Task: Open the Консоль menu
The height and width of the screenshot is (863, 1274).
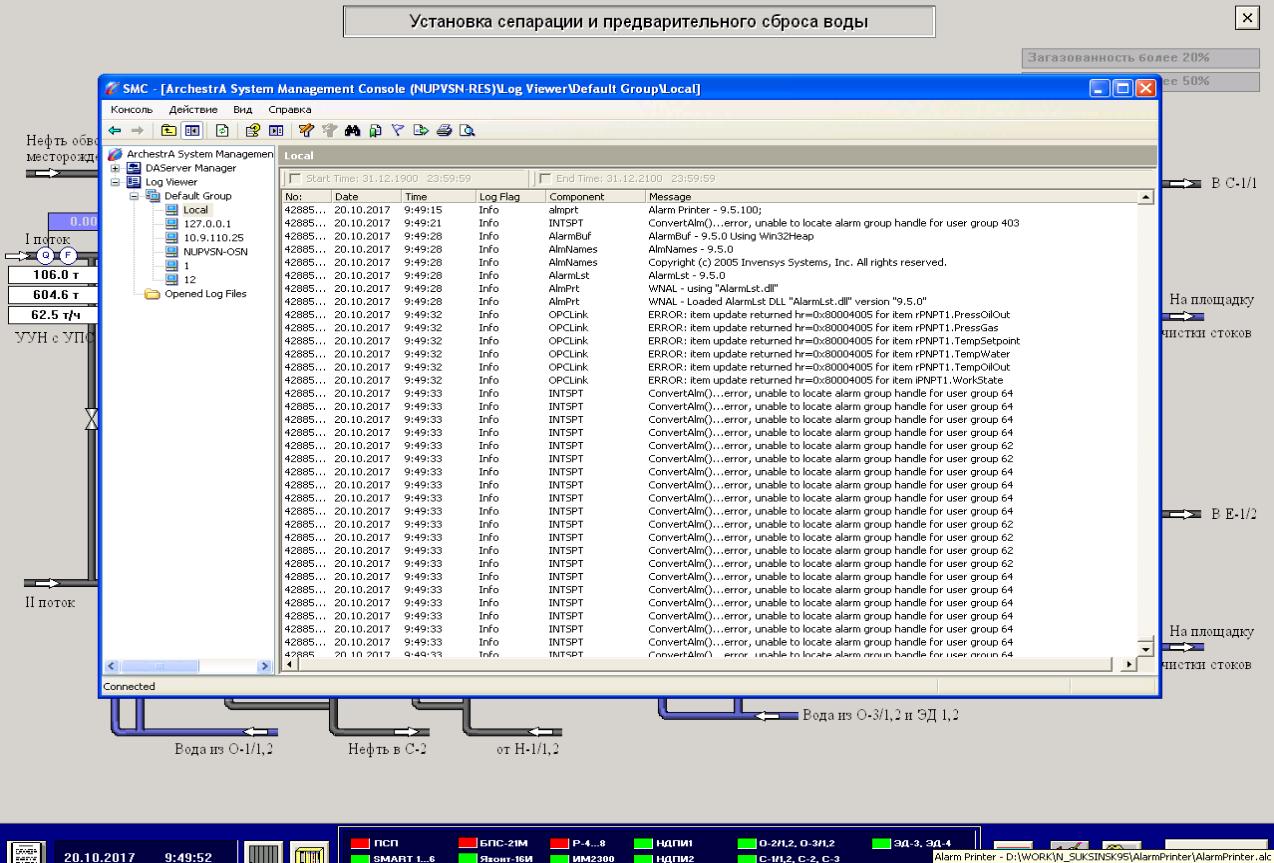Action: pos(131,109)
